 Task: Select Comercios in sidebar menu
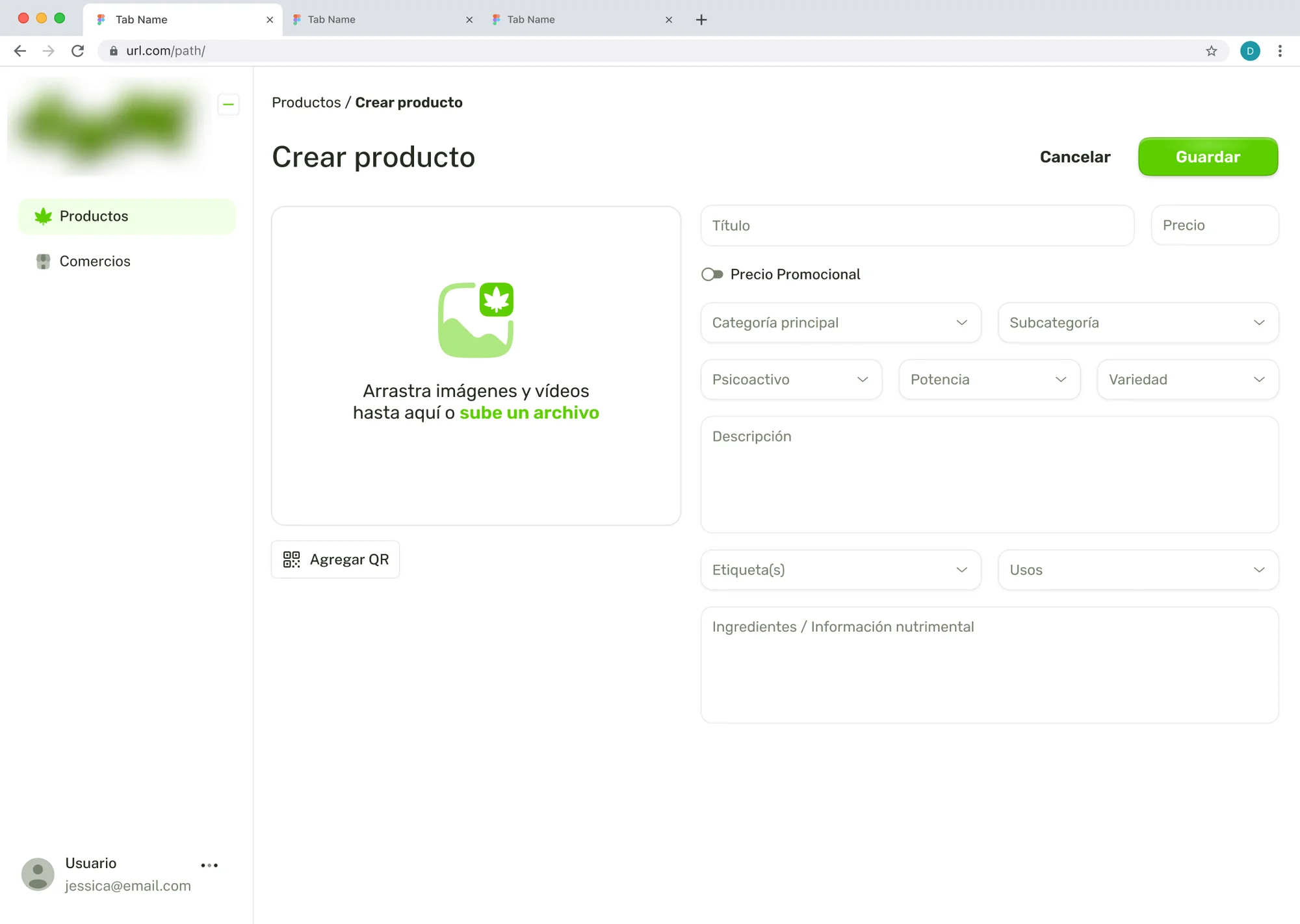click(127, 261)
